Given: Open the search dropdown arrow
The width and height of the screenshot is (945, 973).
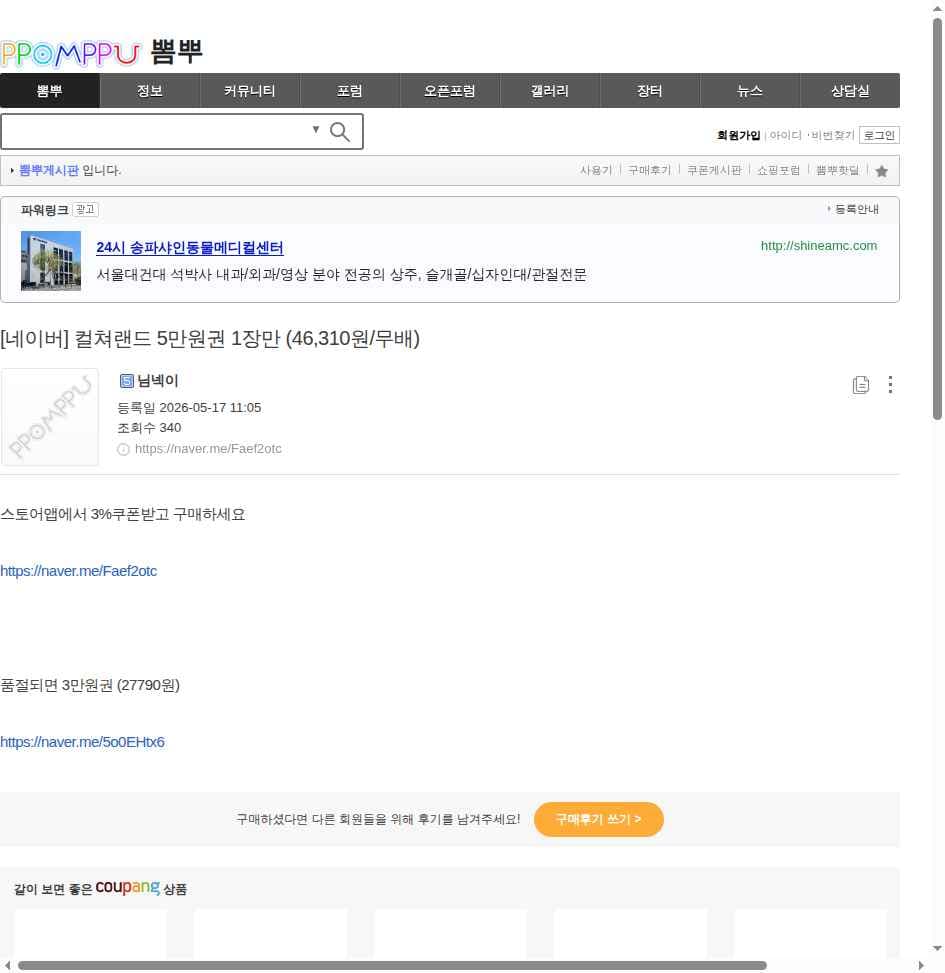Looking at the screenshot, I should tap(316, 129).
